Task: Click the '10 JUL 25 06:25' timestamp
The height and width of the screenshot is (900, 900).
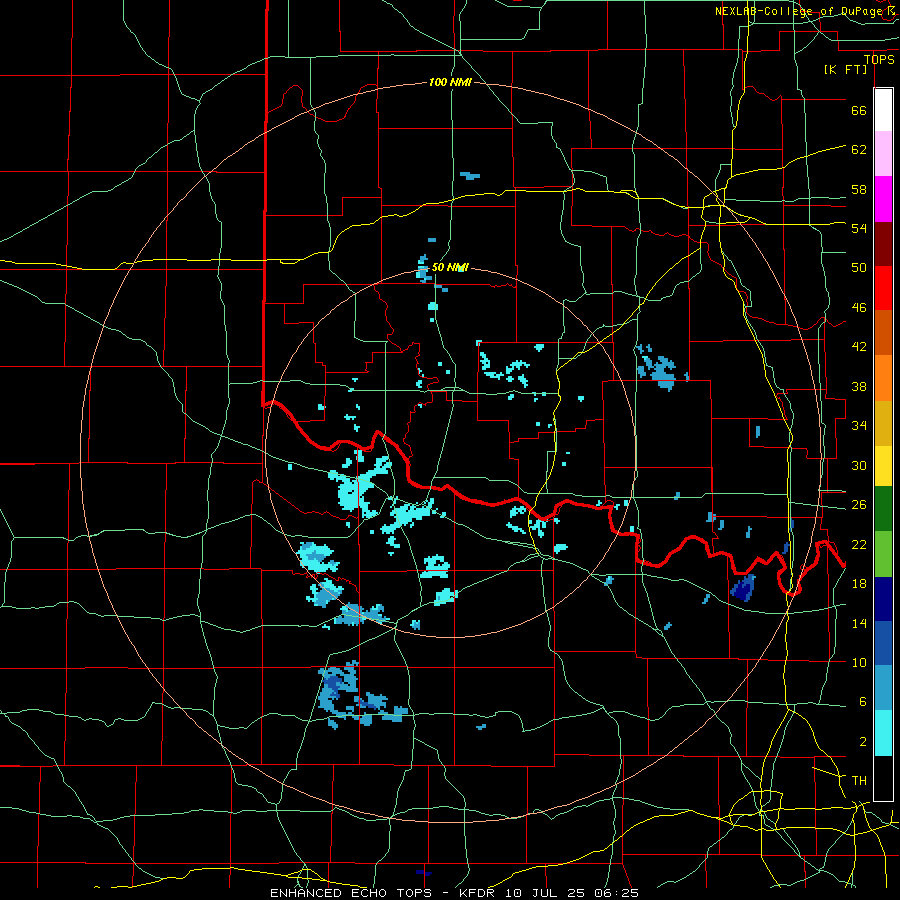Action: pyautogui.click(x=572, y=893)
